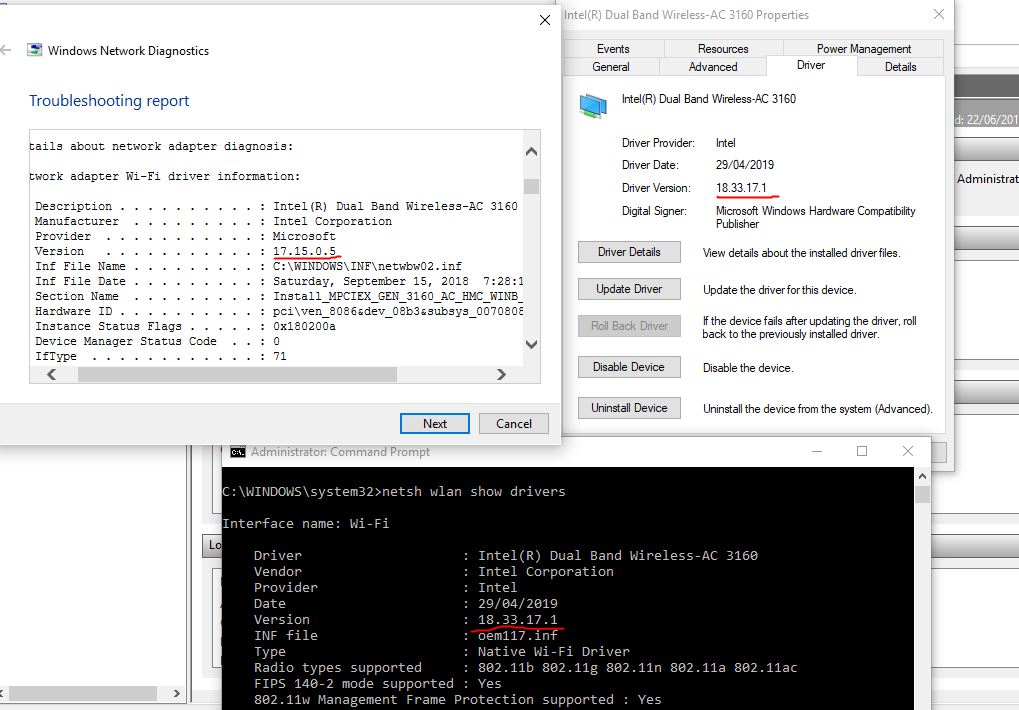Viewport: 1019px width, 710px height.
Task: Click the Hardware ID line in the report
Action: pyautogui.click(x=279, y=311)
